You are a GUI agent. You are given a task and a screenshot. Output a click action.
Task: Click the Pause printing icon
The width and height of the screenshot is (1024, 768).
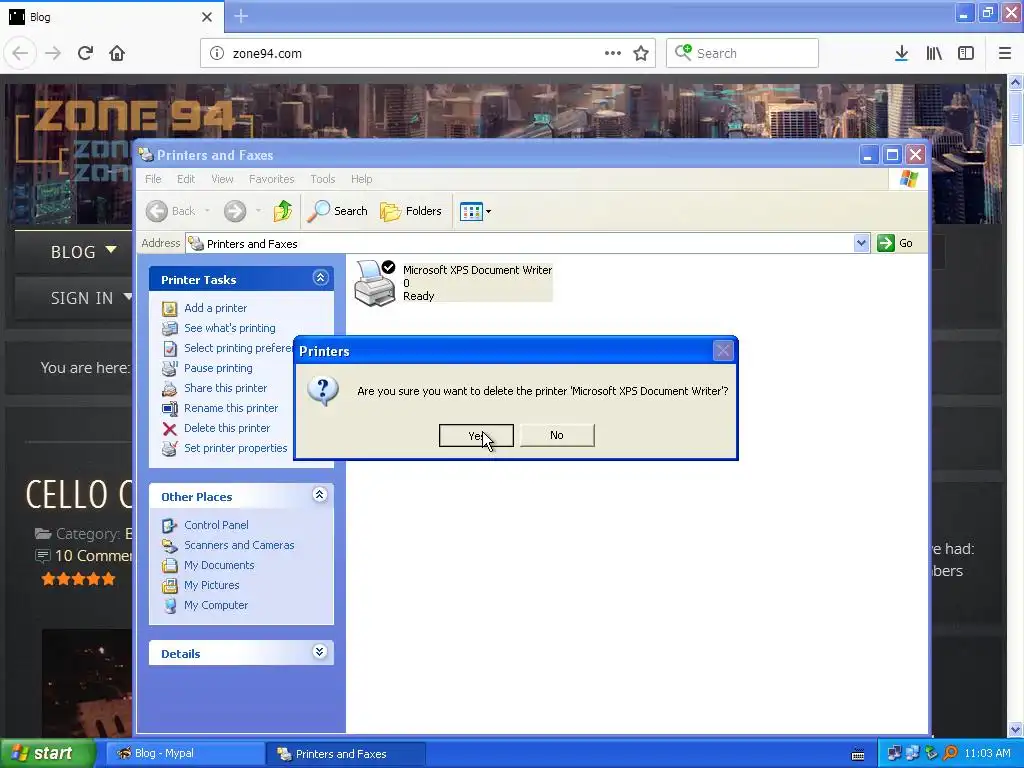(x=170, y=368)
